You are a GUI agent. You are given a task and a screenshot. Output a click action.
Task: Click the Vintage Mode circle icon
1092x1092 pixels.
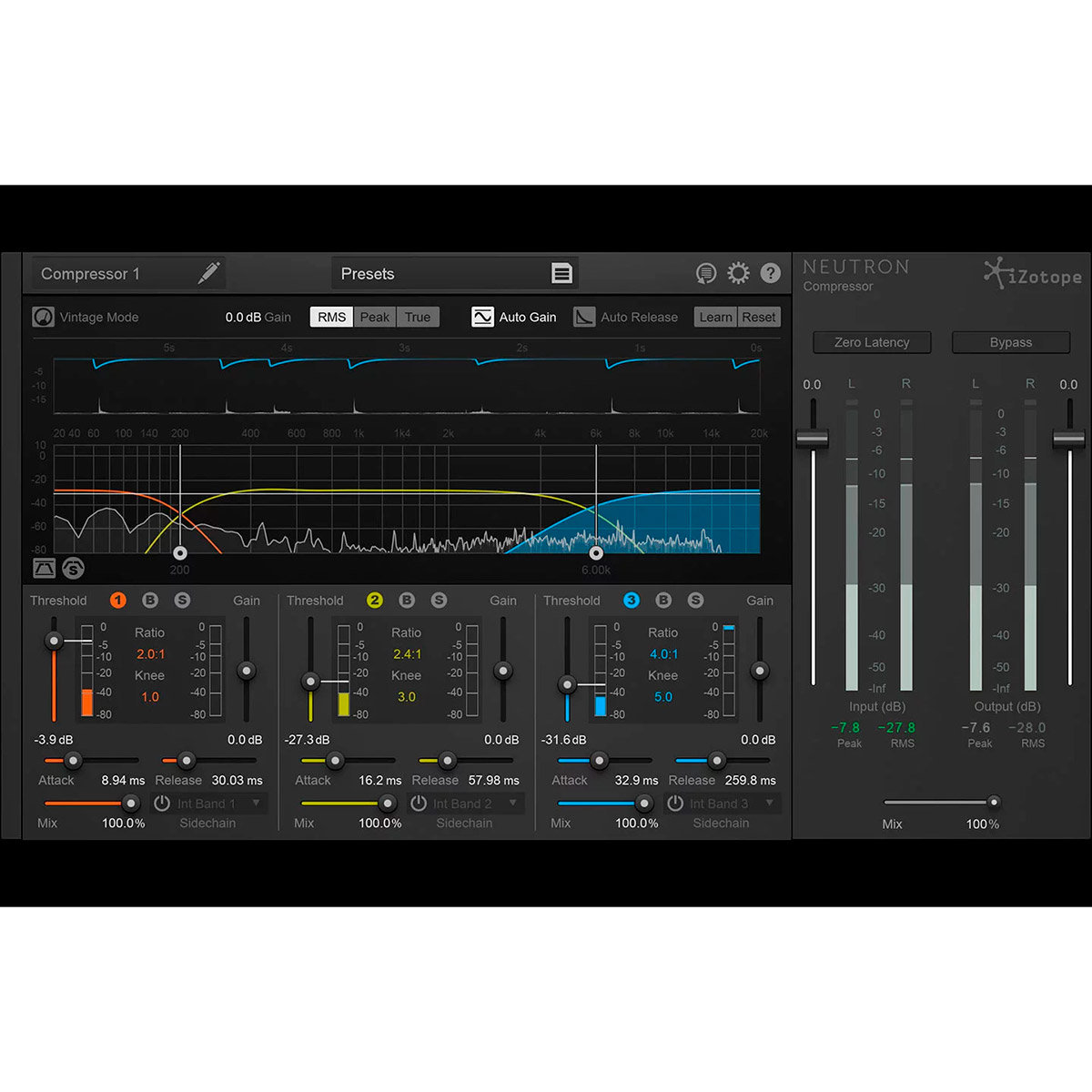(x=42, y=317)
